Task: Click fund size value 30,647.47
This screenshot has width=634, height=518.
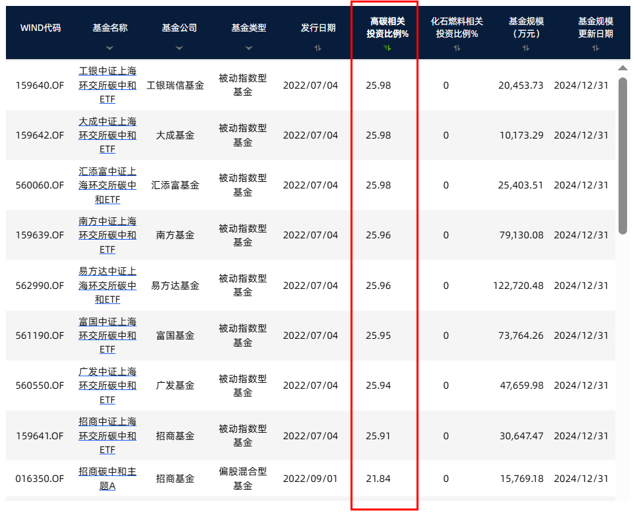Action: pos(521,436)
